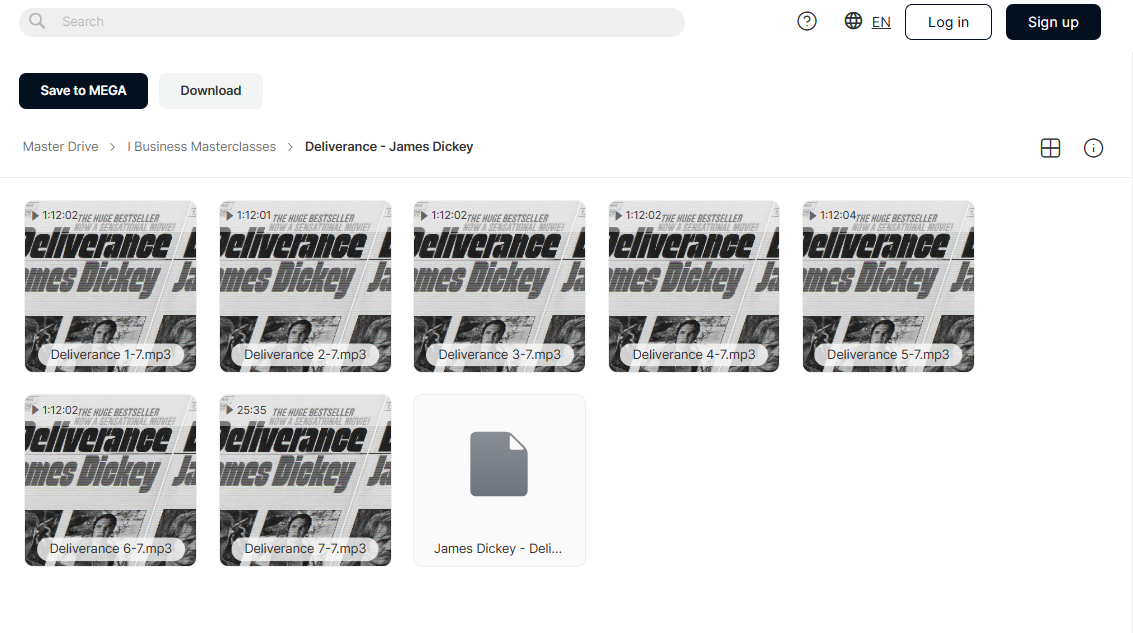
Task: Select Deliverance - James Dickey breadcrumb
Action: click(389, 147)
